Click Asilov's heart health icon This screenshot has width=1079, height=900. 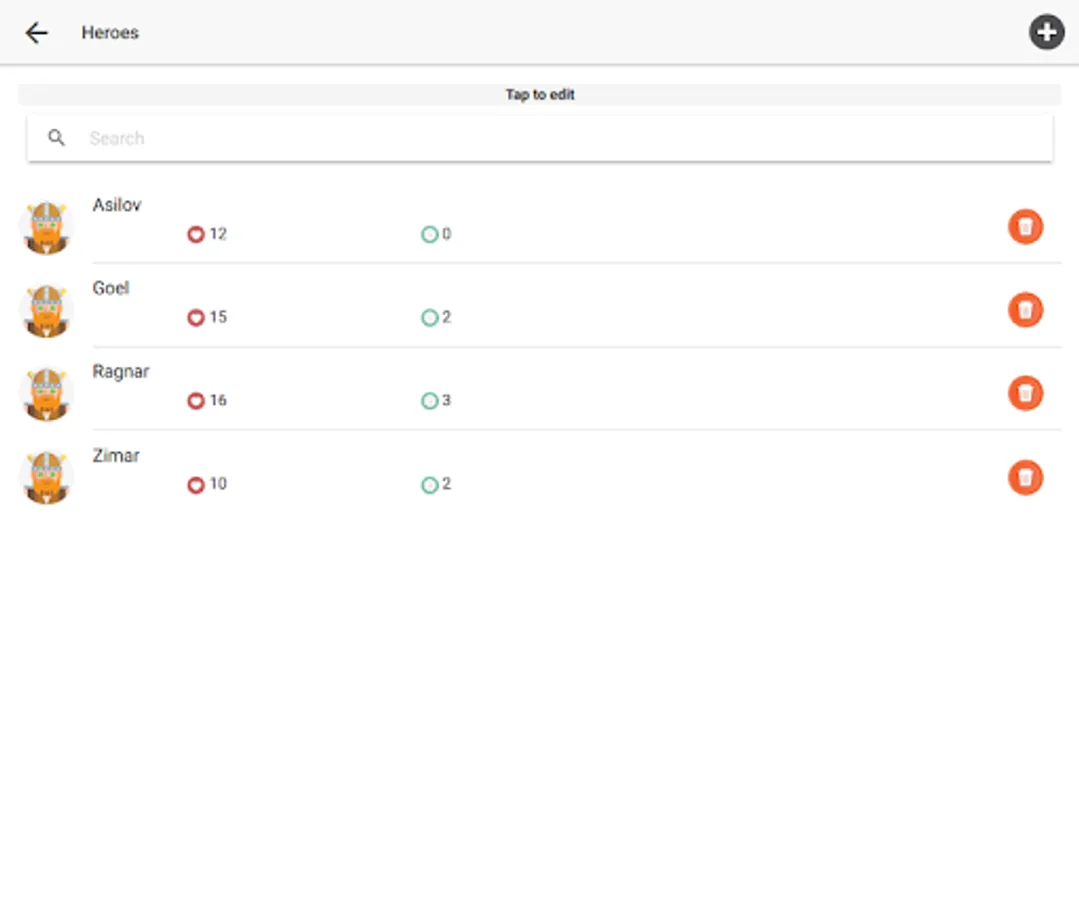point(196,235)
